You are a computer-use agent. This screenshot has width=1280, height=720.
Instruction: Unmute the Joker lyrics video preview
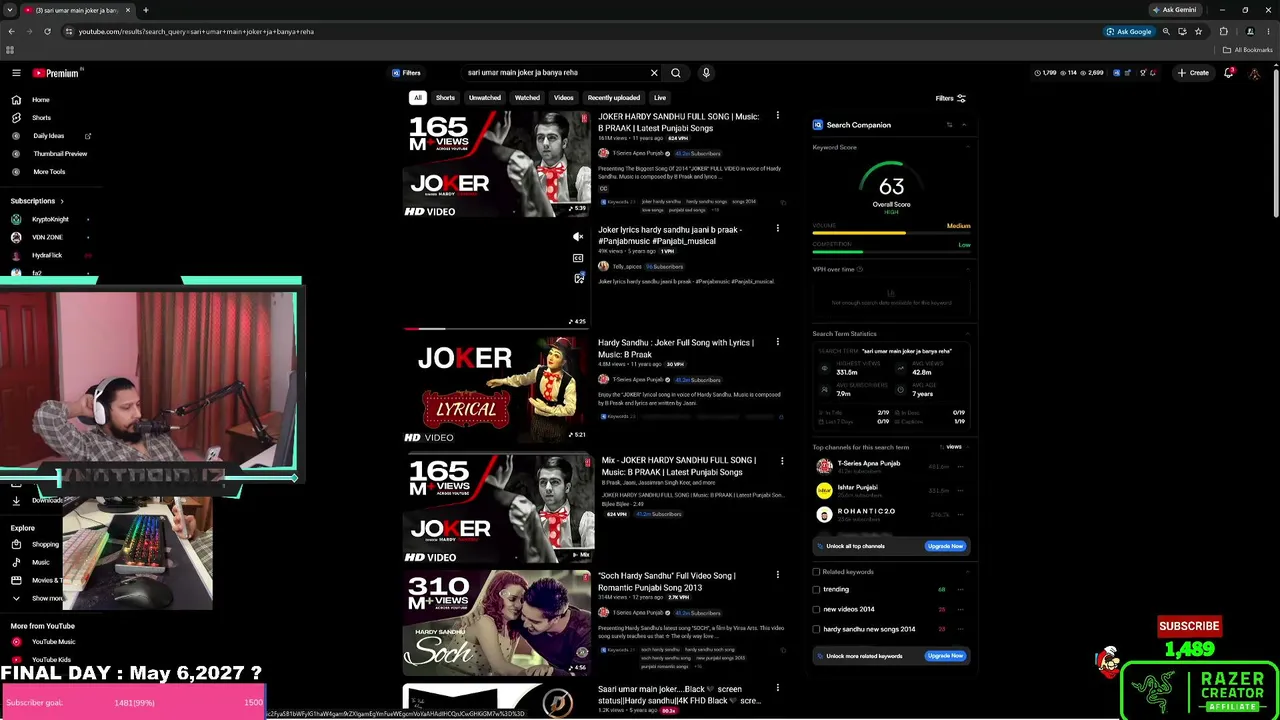[578, 237]
